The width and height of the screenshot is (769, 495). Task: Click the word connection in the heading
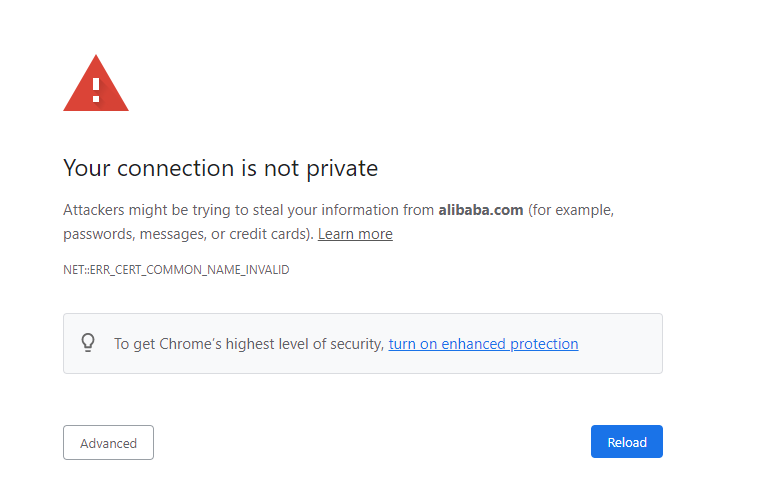[176, 168]
